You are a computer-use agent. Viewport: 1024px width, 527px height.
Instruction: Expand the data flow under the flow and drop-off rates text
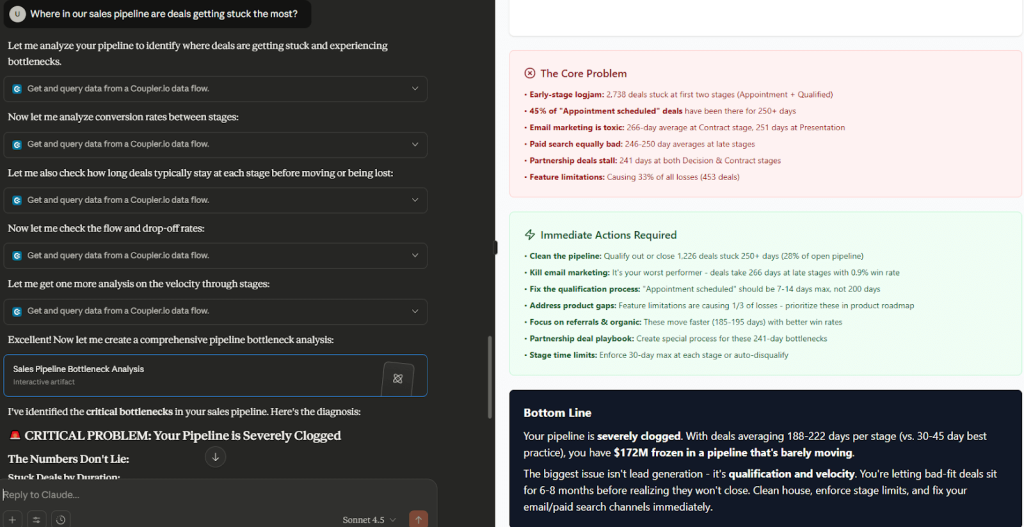[x=415, y=256]
